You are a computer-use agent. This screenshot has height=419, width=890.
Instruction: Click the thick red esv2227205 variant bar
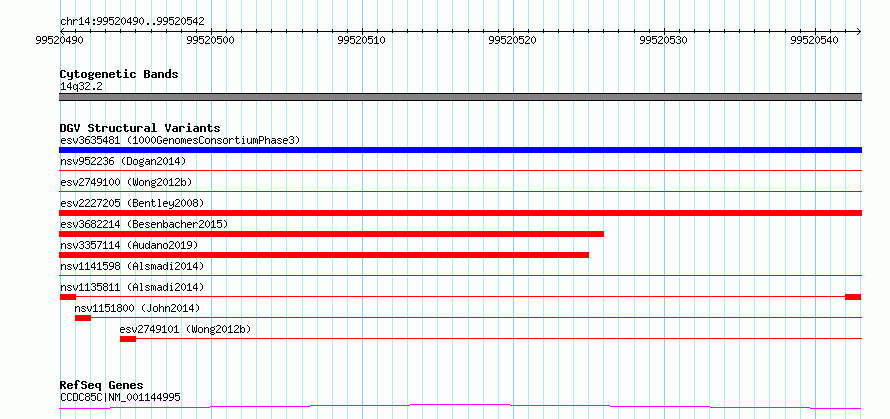click(x=460, y=213)
